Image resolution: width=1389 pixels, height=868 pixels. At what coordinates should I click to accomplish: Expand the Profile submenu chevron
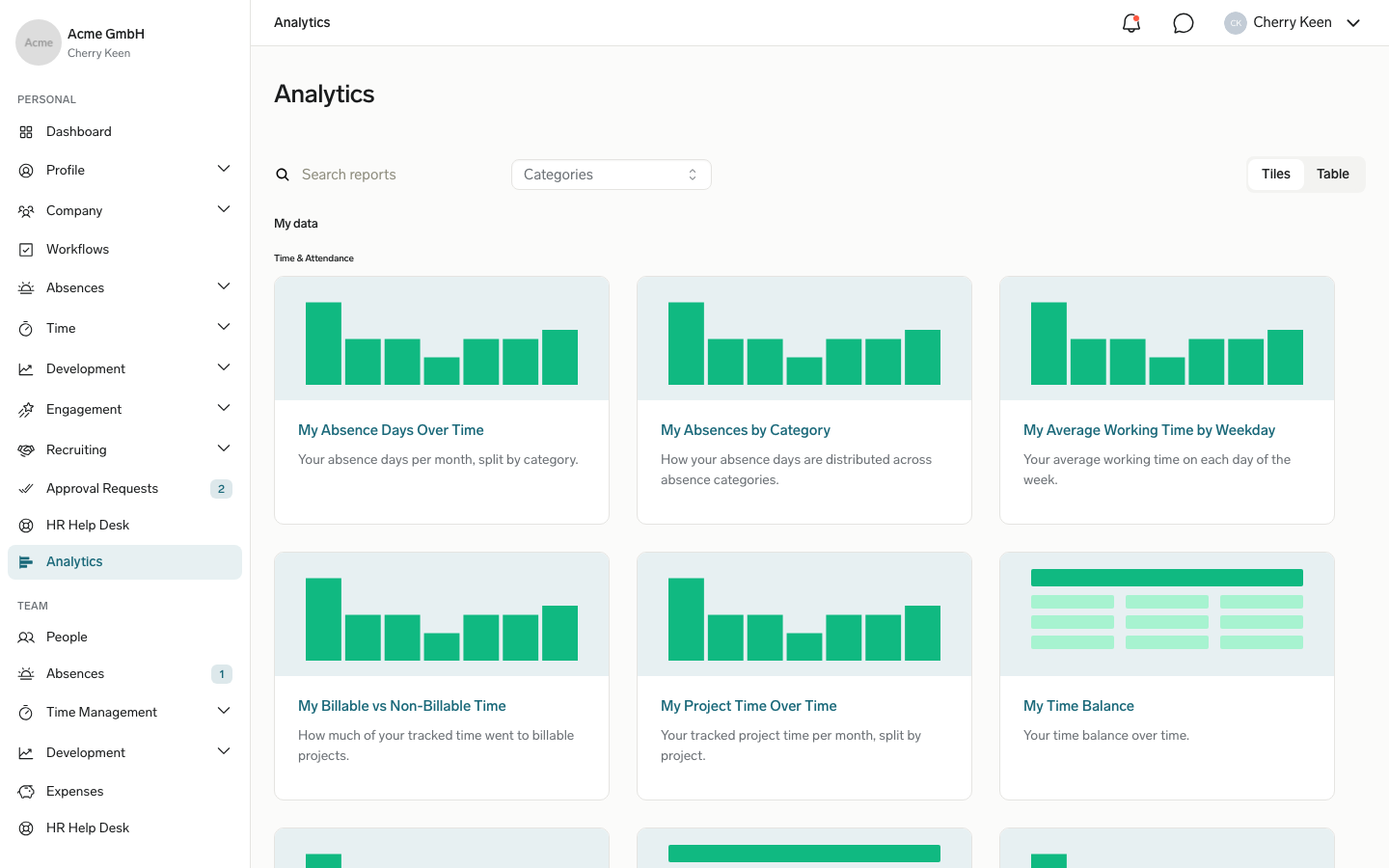coord(224,169)
